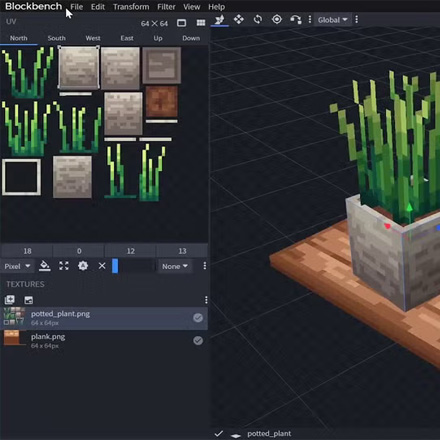Viewport: 440px width, 440px height.
Task: Edit the UV value field showing 12
Action: click(131, 251)
